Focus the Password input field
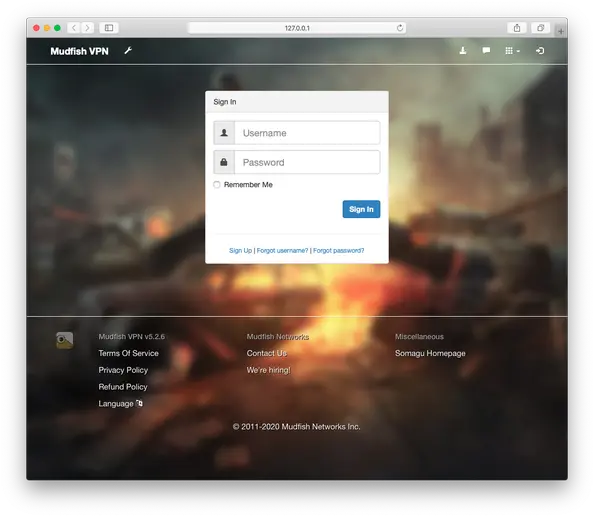 coord(307,162)
